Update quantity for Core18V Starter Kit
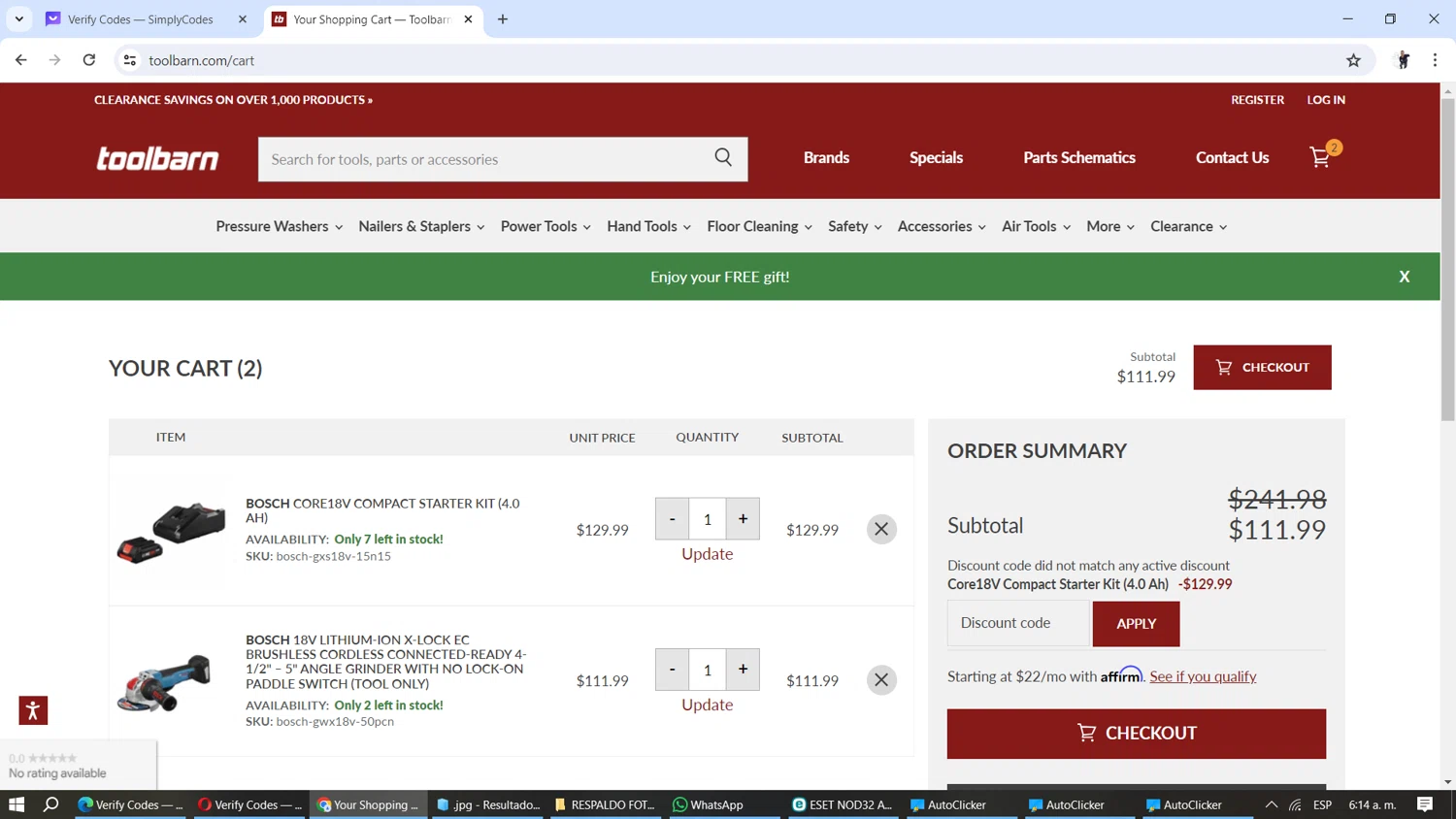1456x819 pixels. point(707,554)
